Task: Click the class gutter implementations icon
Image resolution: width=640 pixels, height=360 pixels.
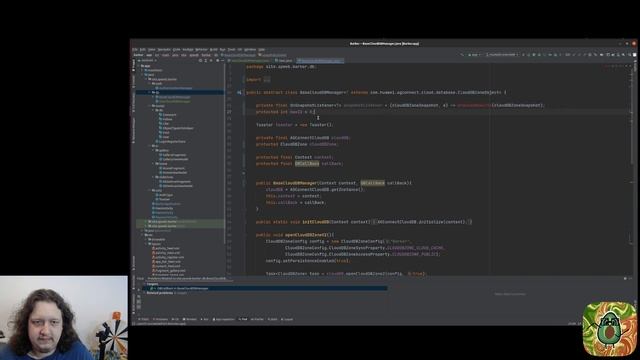Action: pos(239,93)
